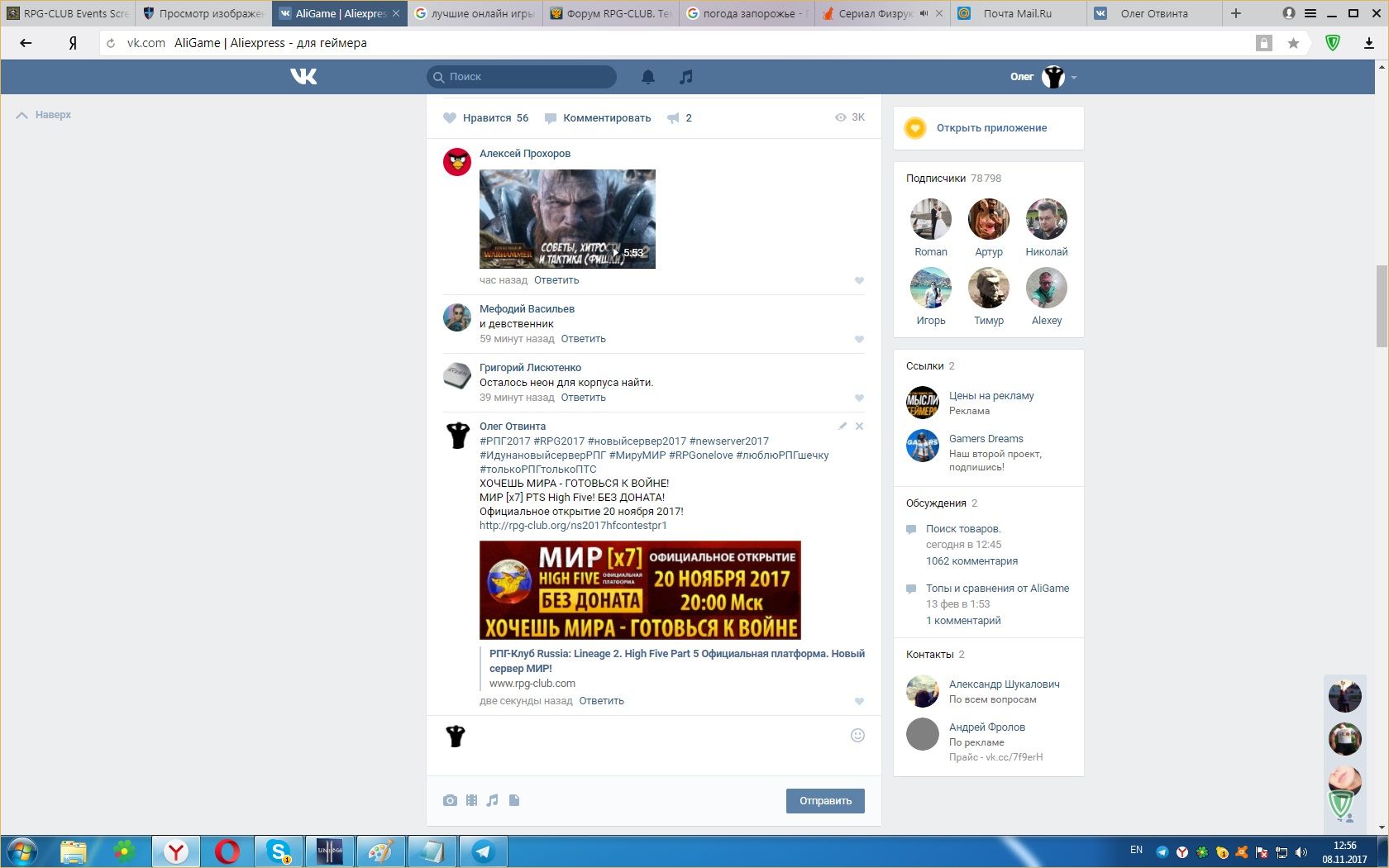The height and width of the screenshot is (868, 1389).
Task: Edit Олег Отвинта comment with pencil icon
Action: 842,427
